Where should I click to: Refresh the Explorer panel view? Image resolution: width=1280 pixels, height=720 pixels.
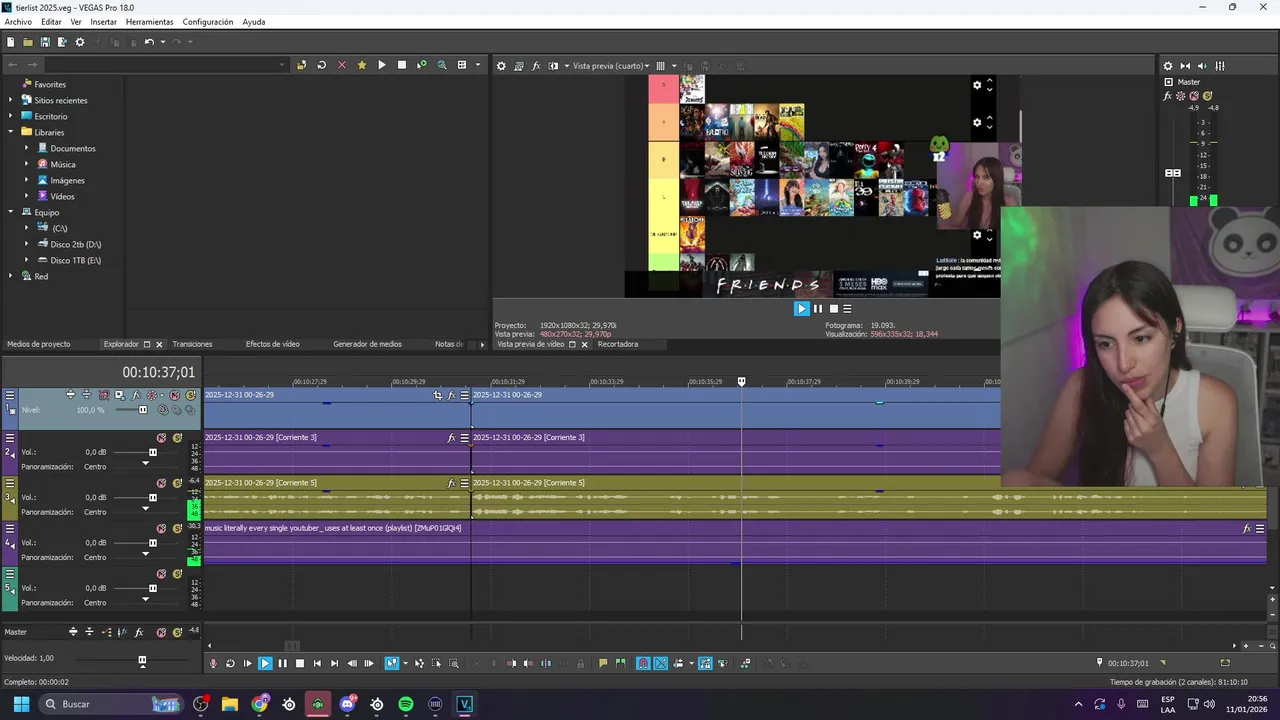coord(321,65)
